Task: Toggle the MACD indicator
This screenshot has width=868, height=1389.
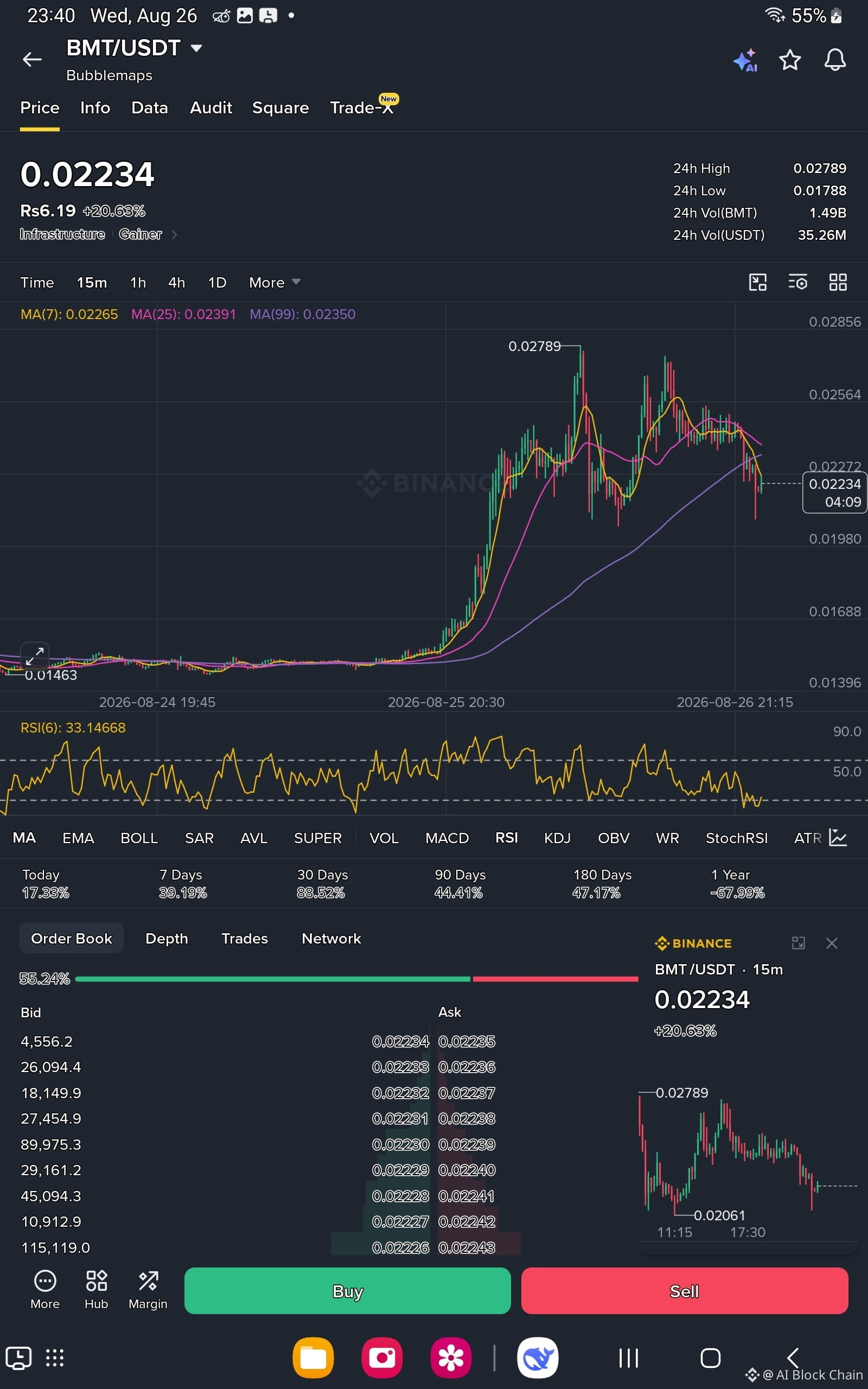Action: pos(446,838)
